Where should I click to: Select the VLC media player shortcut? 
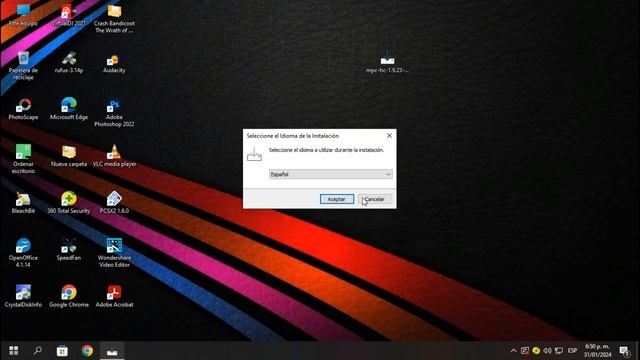[114, 156]
